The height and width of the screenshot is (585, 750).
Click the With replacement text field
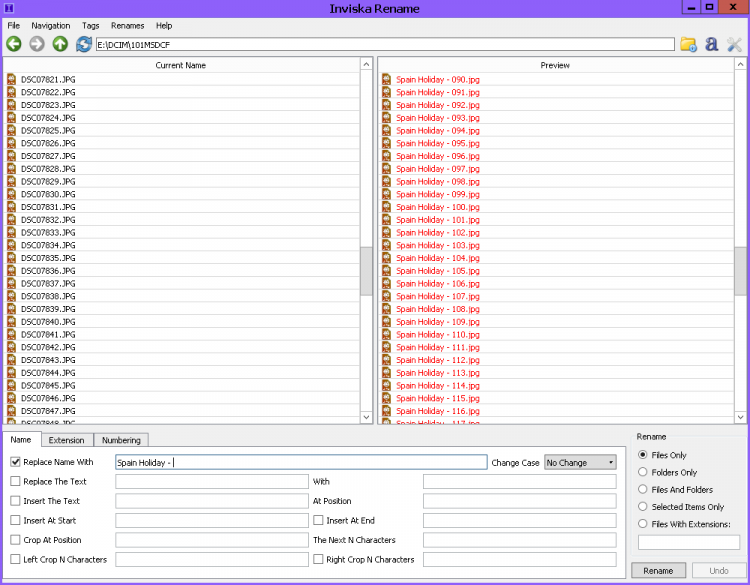(x=520, y=481)
